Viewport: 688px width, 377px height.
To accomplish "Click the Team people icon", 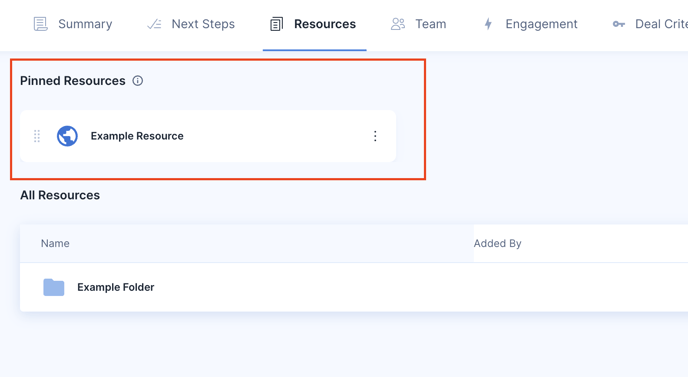I will point(398,24).
